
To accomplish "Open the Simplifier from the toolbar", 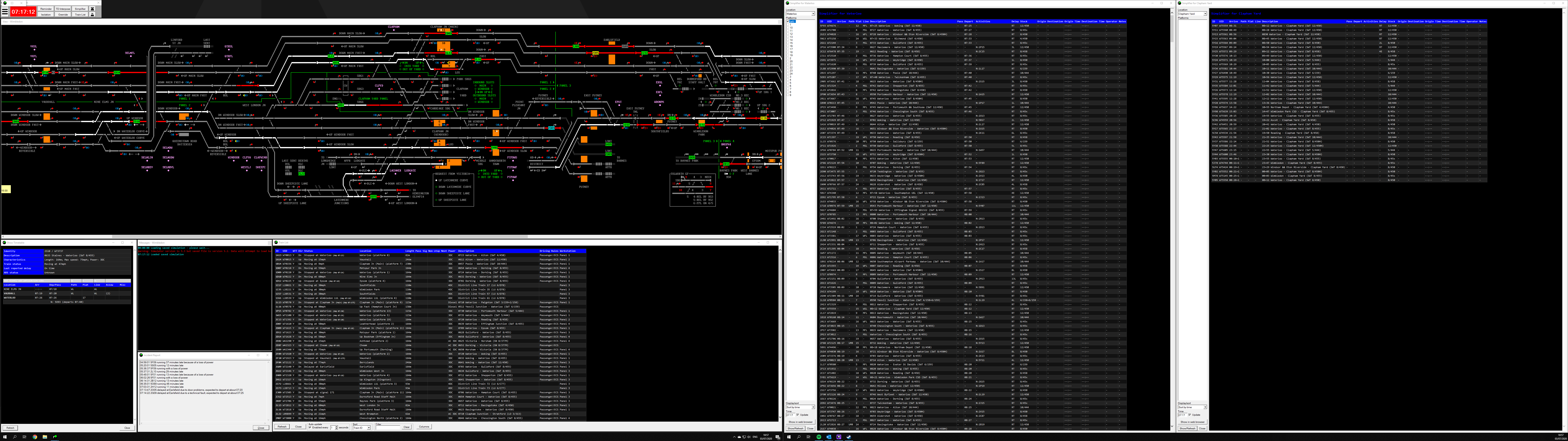I will click(80, 9).
